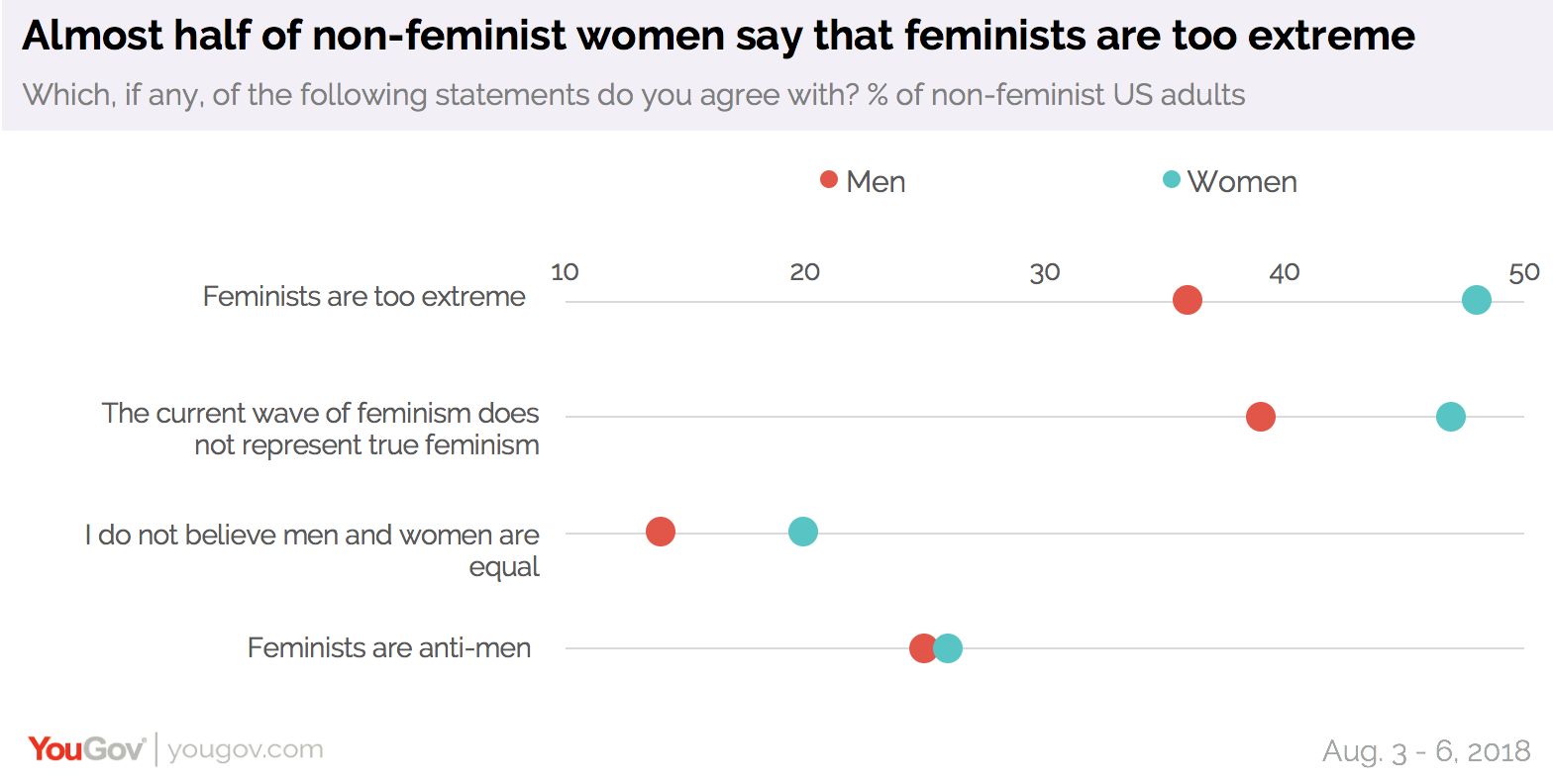1553x784 pixels.
Task: Select Women's dot for 'Feminists are too extreme'
Action: pyautogui.click(x=1476, y=300)
